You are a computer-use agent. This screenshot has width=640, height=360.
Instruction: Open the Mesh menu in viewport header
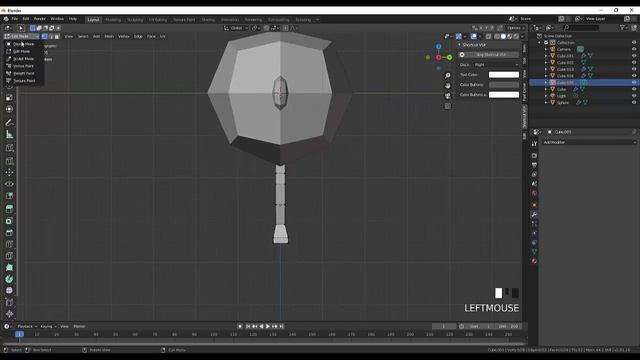(x=109, y=36)
